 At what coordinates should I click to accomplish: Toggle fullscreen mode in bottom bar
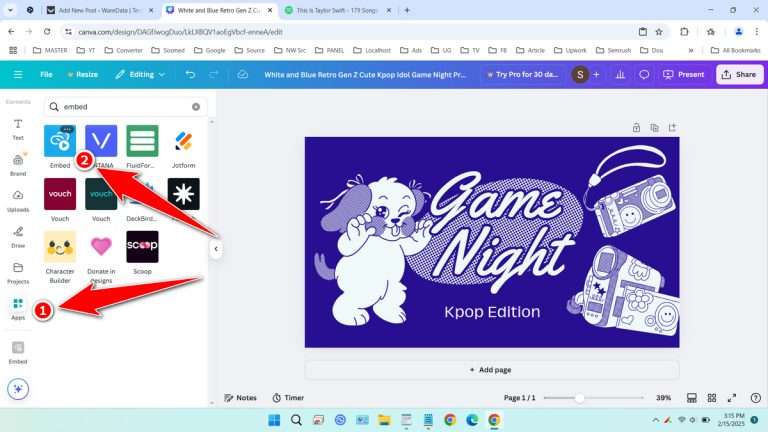pos(732,397)
